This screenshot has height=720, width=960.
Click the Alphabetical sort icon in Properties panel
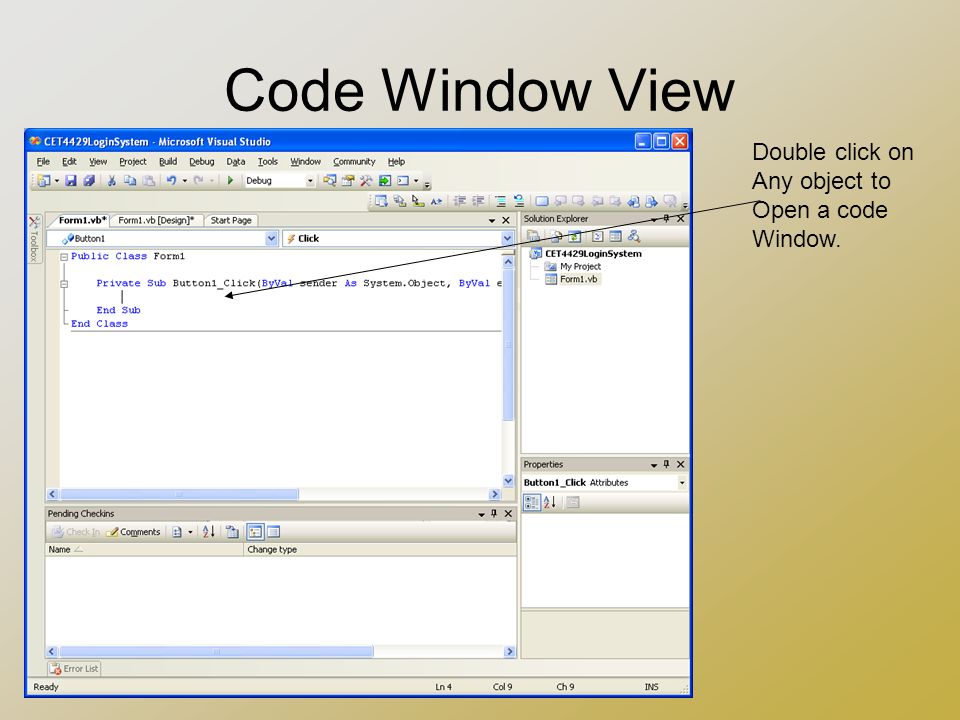550,503
